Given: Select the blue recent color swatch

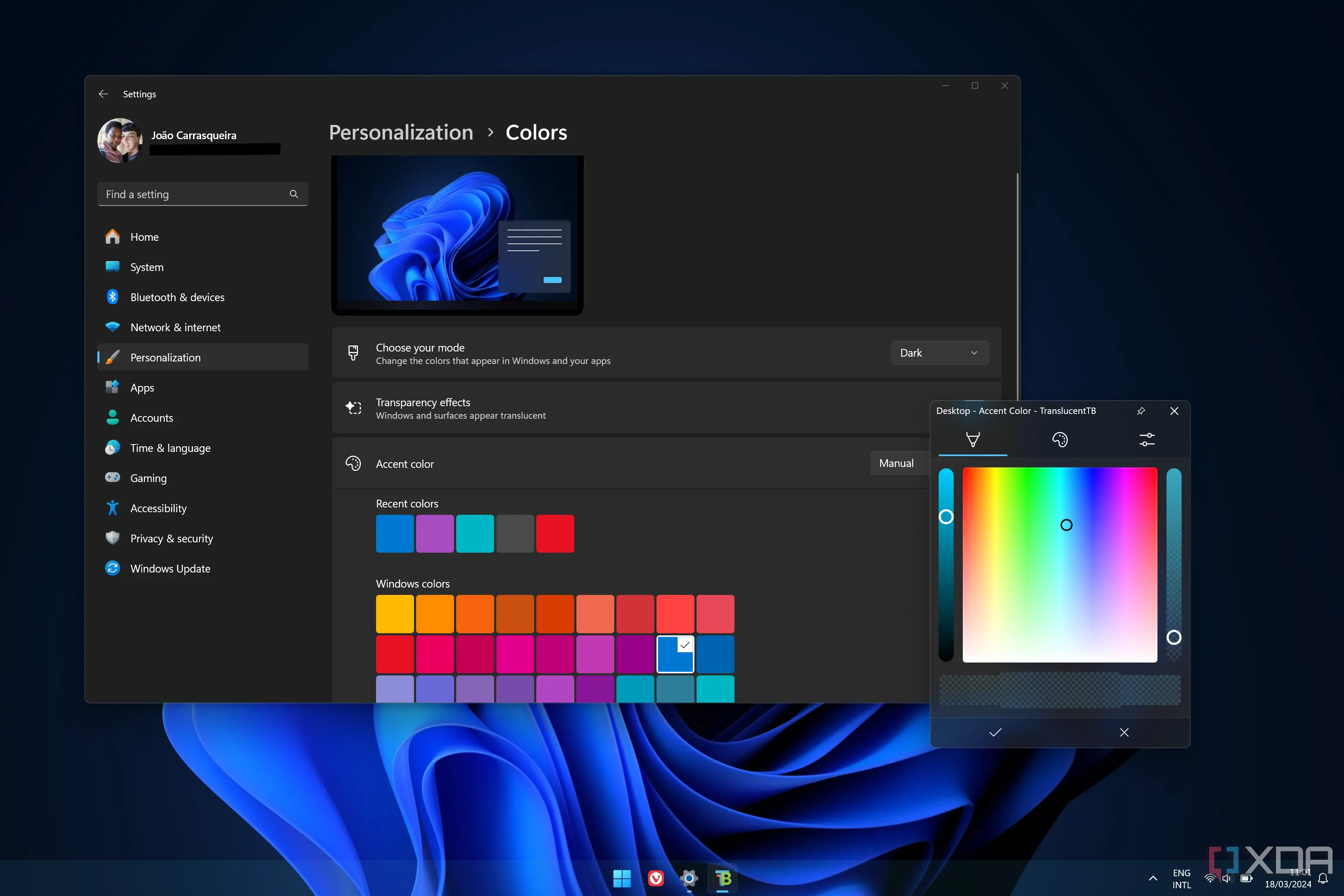Looking at the screenshot, I should pos(395,534).
